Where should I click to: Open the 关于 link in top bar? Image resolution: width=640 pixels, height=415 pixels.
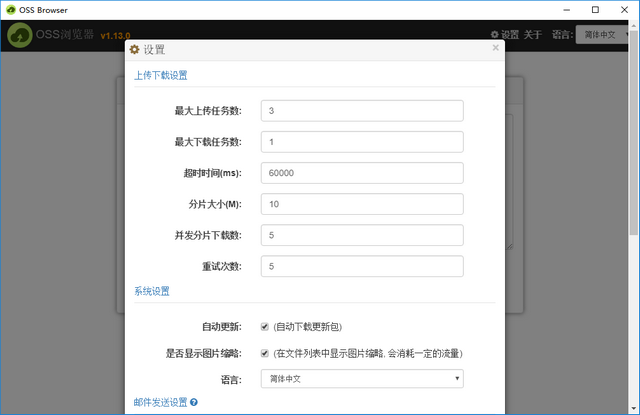pos(533,35)
